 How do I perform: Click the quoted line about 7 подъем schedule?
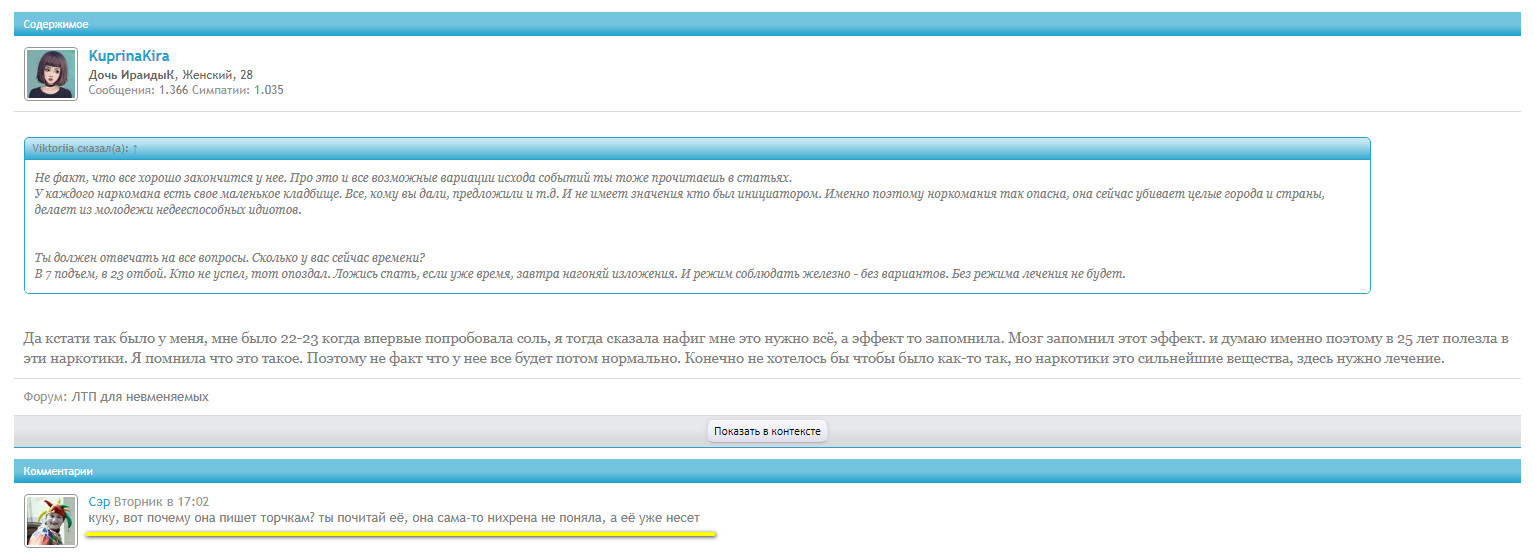580,273
